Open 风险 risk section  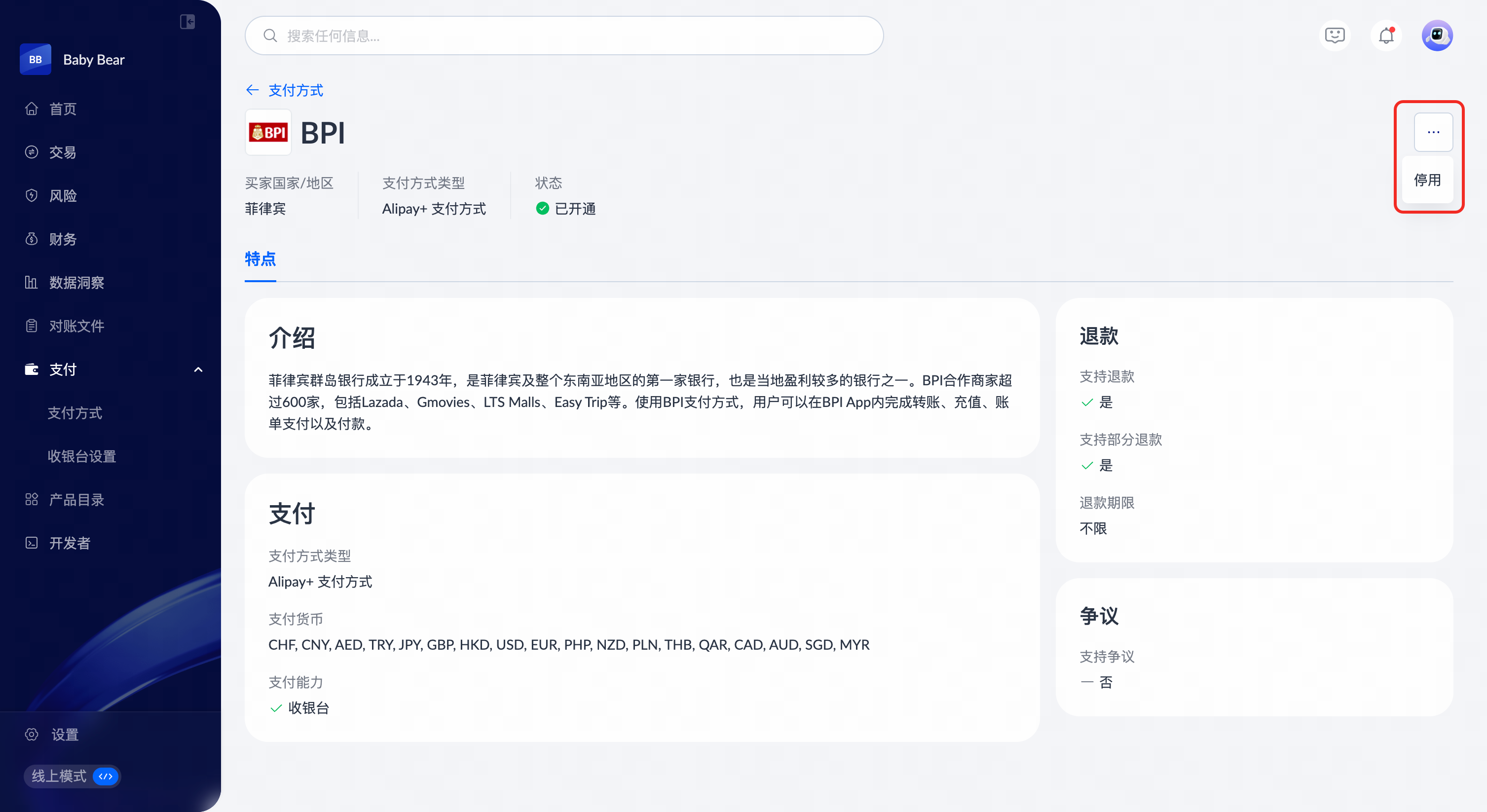[x=63, y=196]
